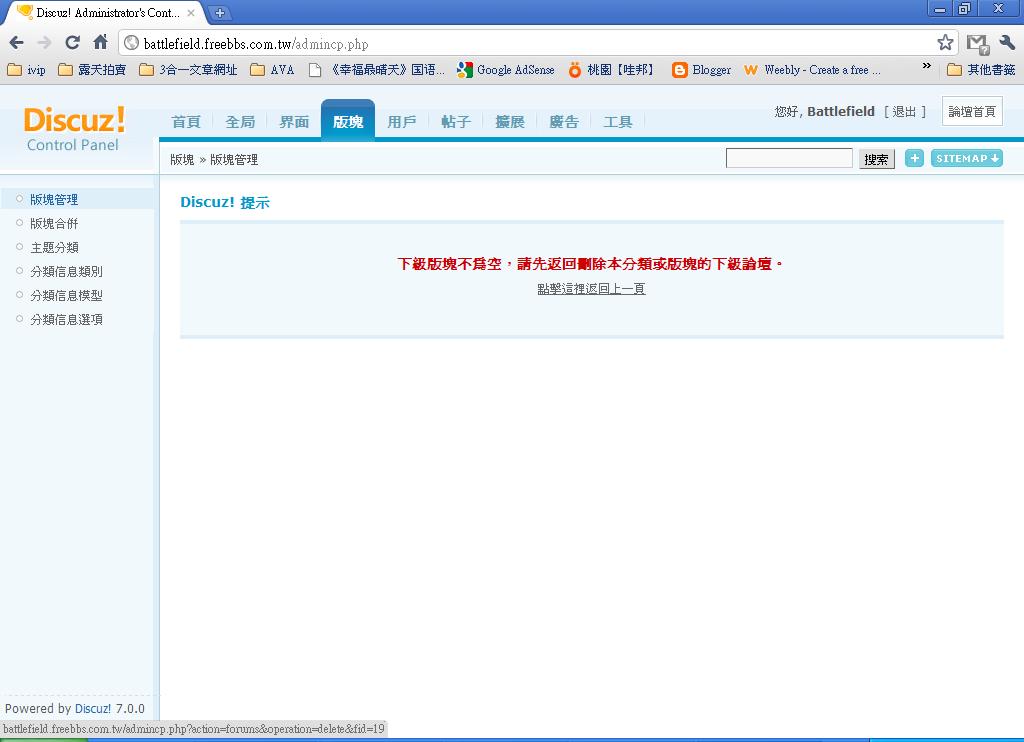Click the 搜索 button
This screenshot has height=742, width=1024.
[876, 159]
